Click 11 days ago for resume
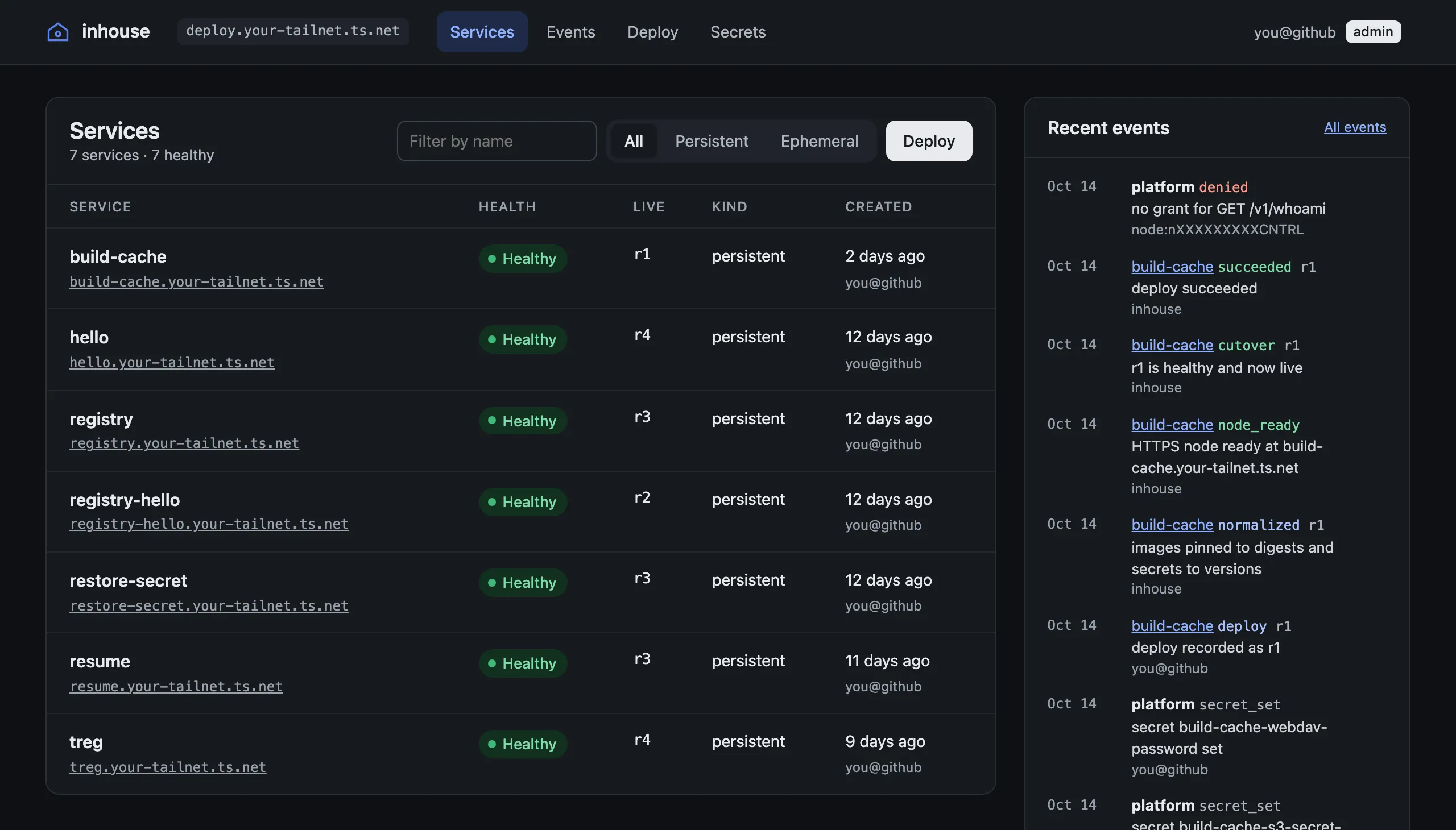Viewport: 1456px width, 830px height. point(887,661)
